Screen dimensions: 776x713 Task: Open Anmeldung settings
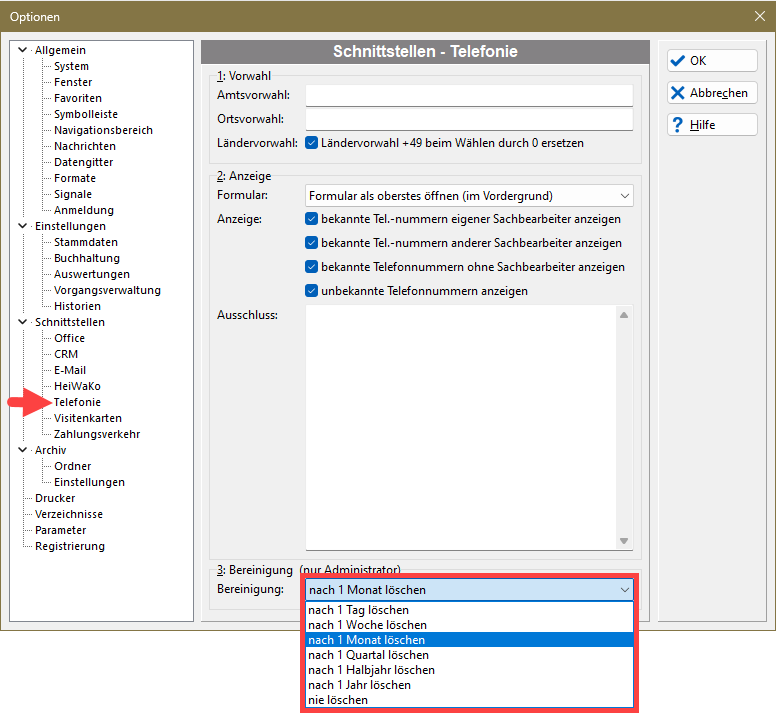point(84,210)
